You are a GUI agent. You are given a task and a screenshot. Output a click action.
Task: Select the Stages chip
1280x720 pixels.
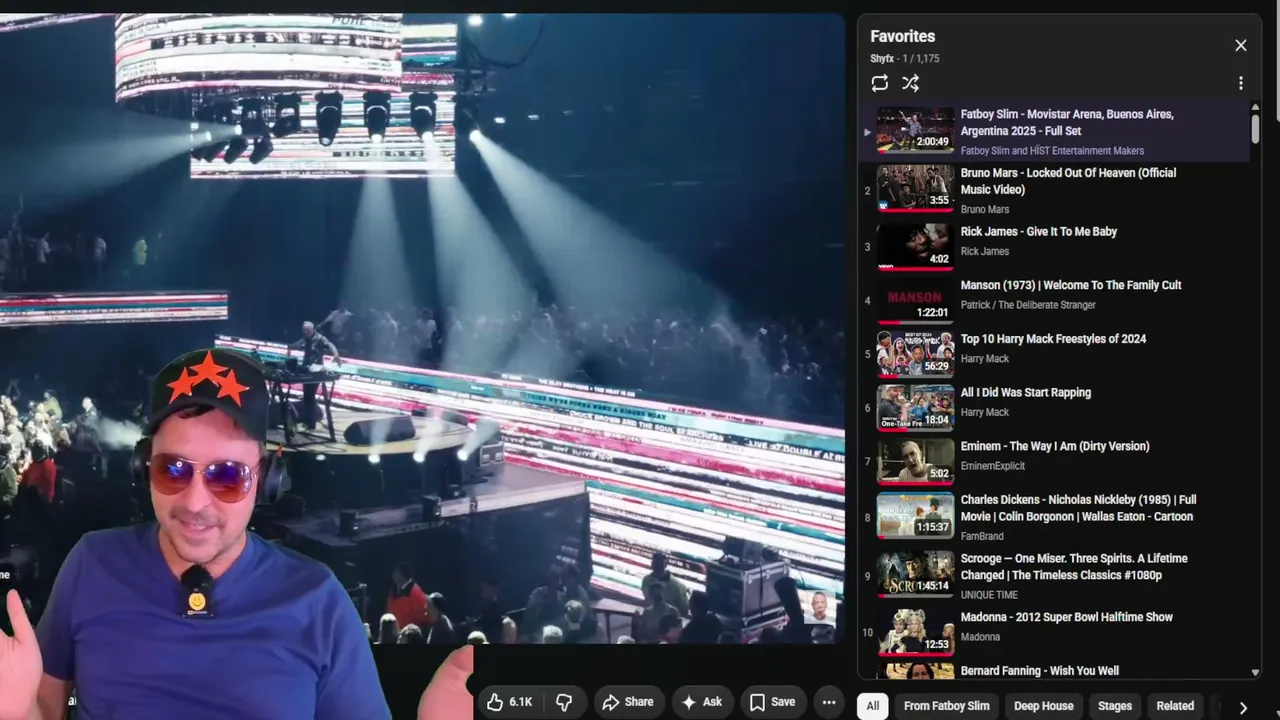[1115, 706]
